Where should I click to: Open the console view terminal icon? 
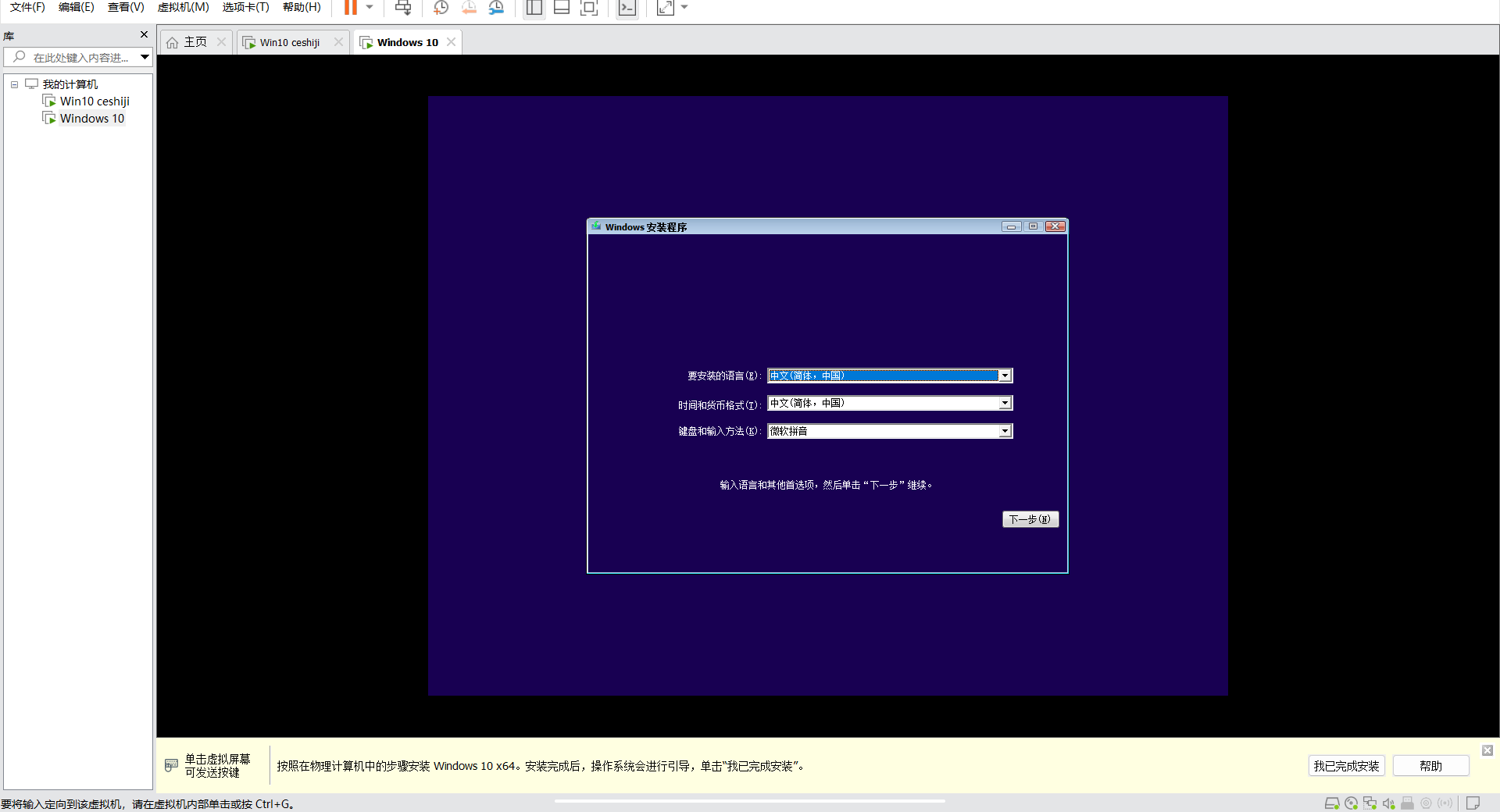coord(627,8)
